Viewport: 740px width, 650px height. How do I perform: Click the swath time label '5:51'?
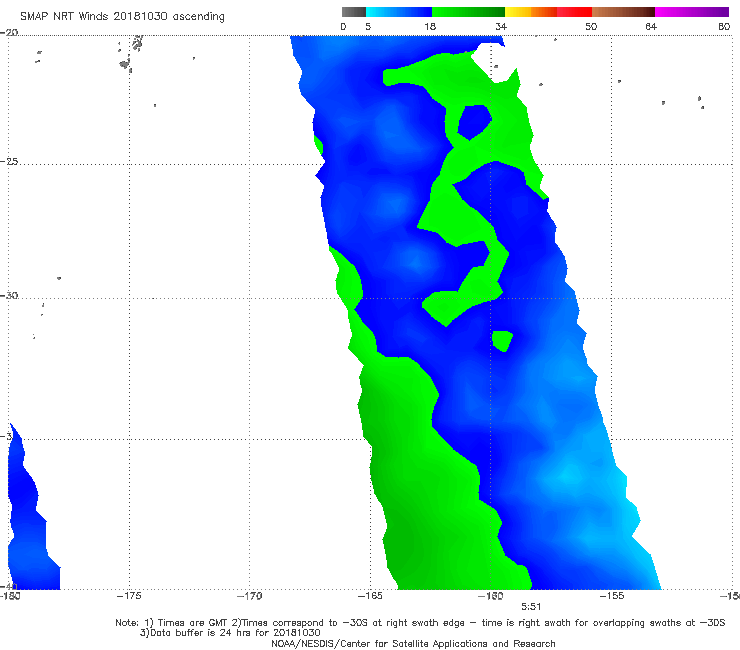coord(531,607)
